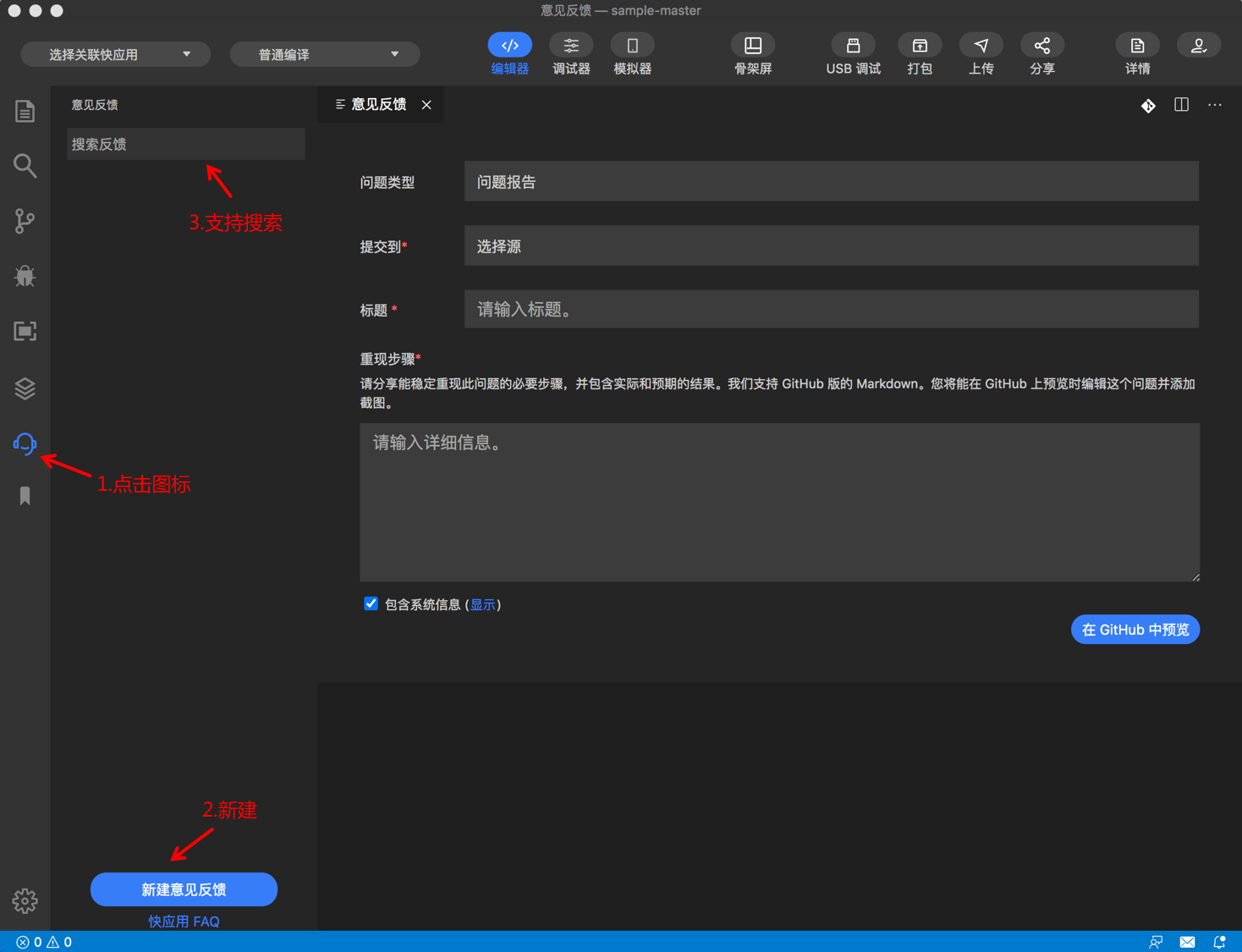
Task: Click the 上传 upload icon
Action: [x=981, y=53]
